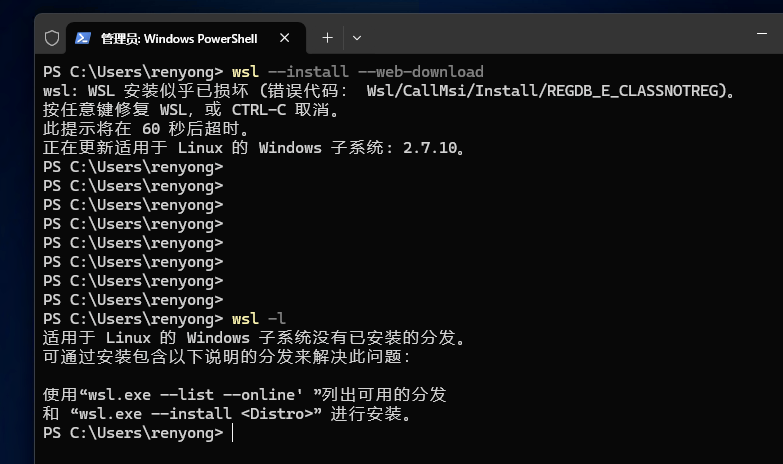
Task: Place cursor at the last prompt line
Action: [233, 433]
